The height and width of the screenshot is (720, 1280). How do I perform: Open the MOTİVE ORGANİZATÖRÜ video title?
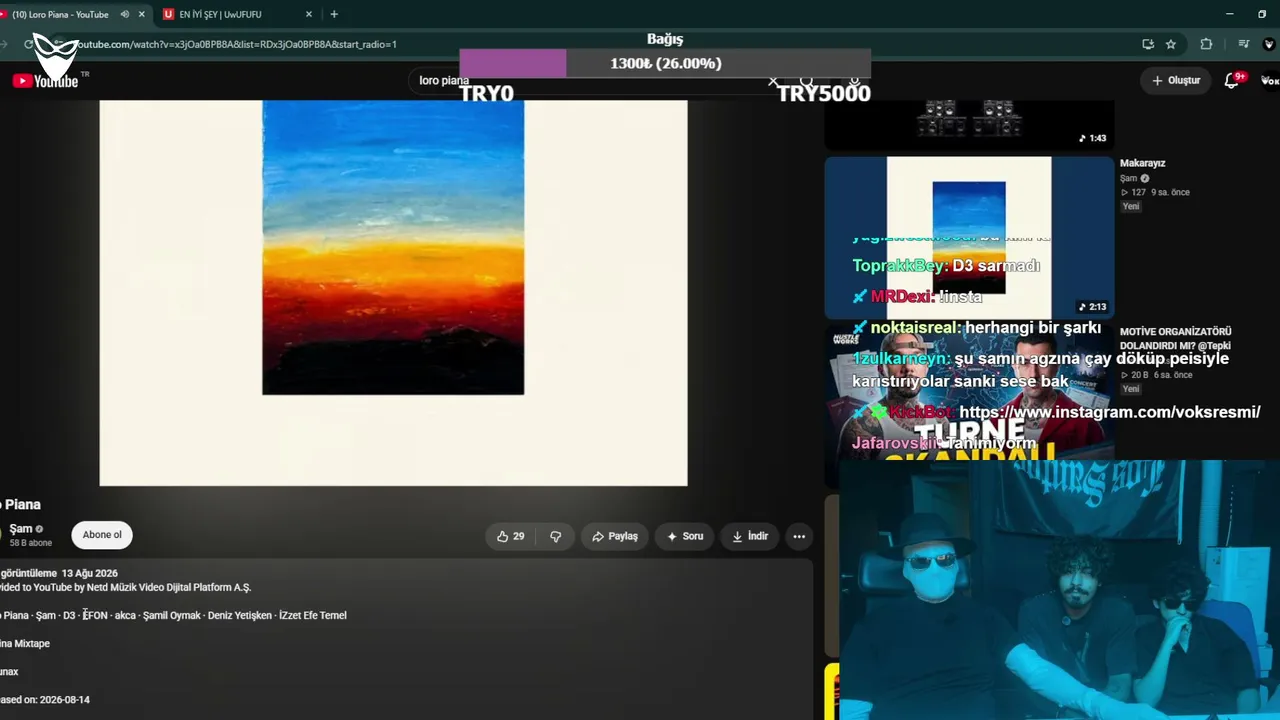(x=1176, y=338)
